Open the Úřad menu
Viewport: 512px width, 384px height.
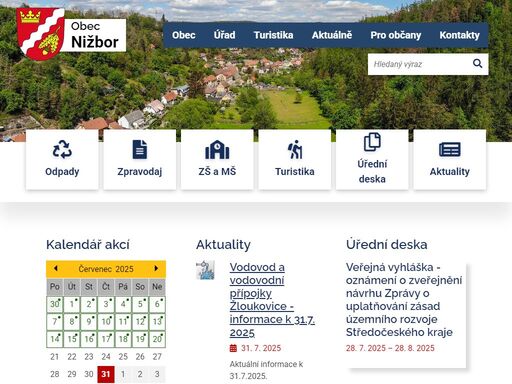coord(224,35)
